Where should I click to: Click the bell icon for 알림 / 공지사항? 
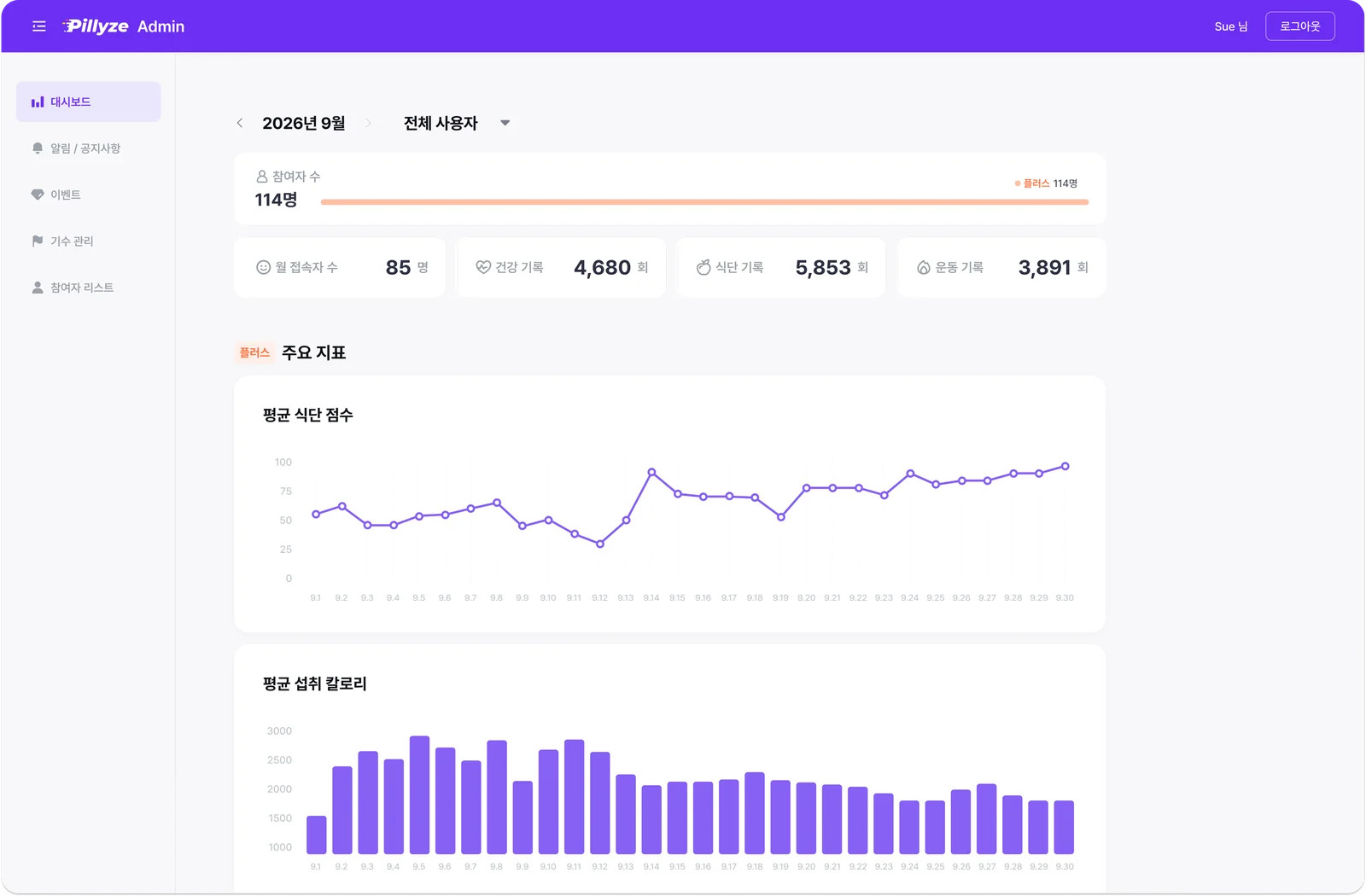(x=38, y=148)
